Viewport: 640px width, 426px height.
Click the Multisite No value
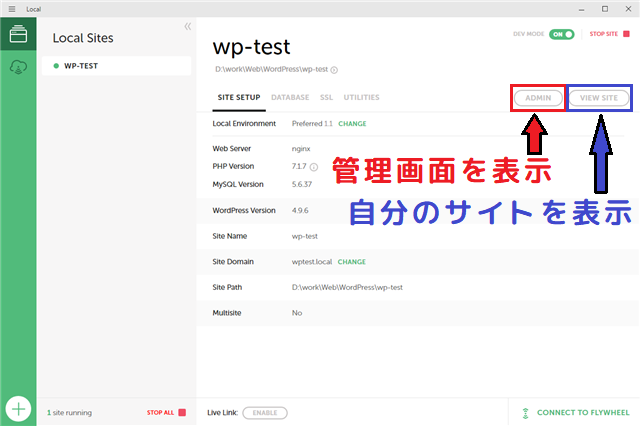click(x=297, y=313)
